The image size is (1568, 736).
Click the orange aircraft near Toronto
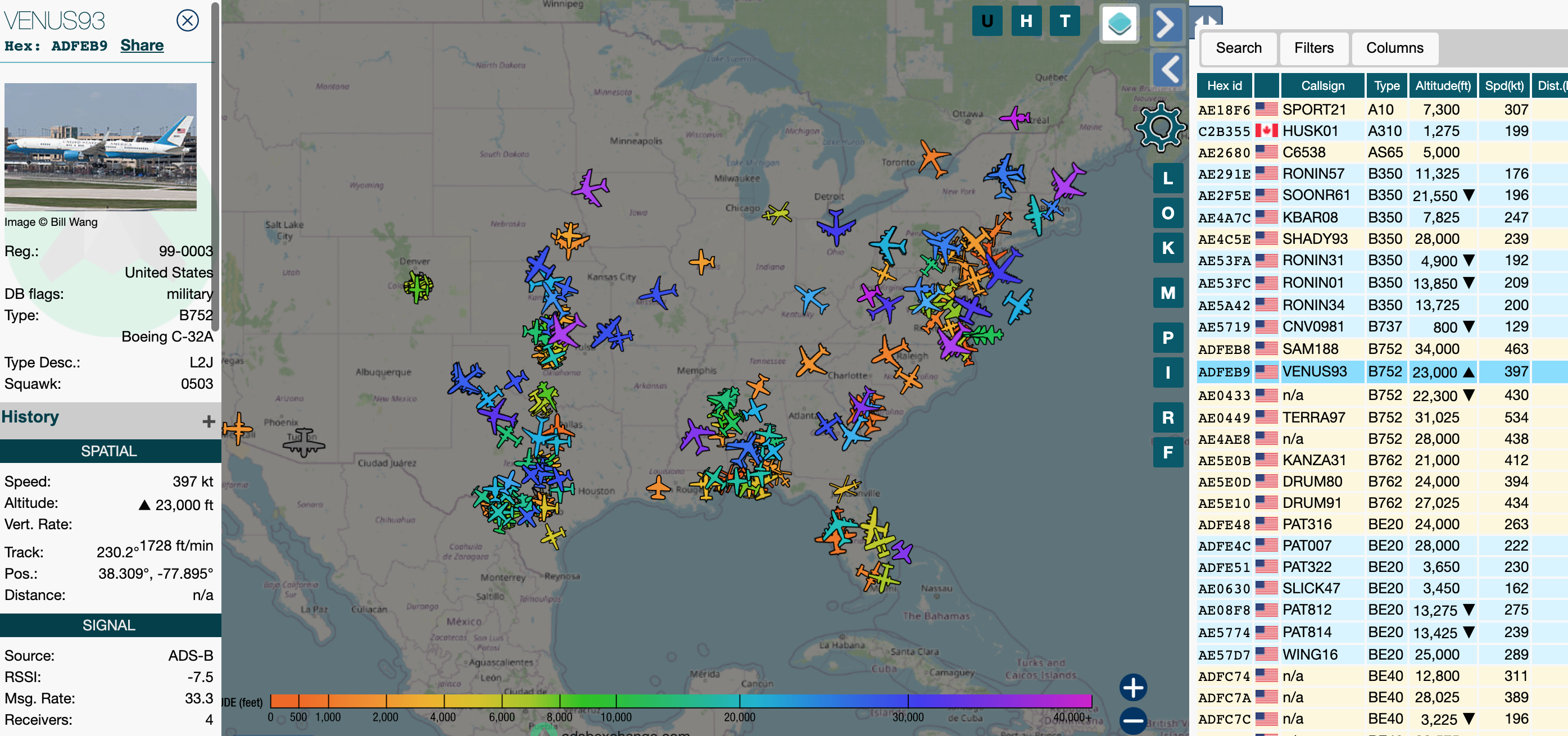(x=933, y=158)
